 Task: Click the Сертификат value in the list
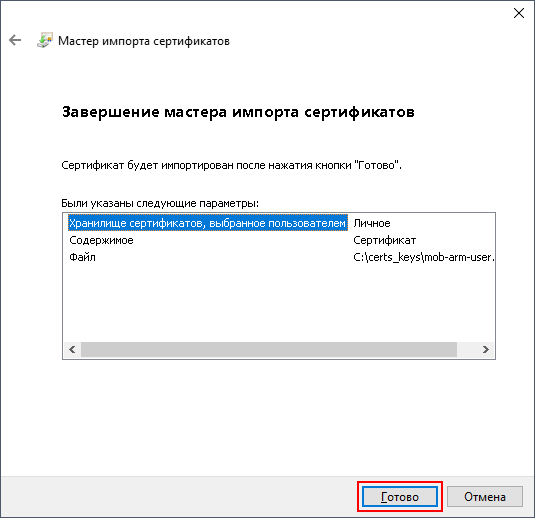385,240
